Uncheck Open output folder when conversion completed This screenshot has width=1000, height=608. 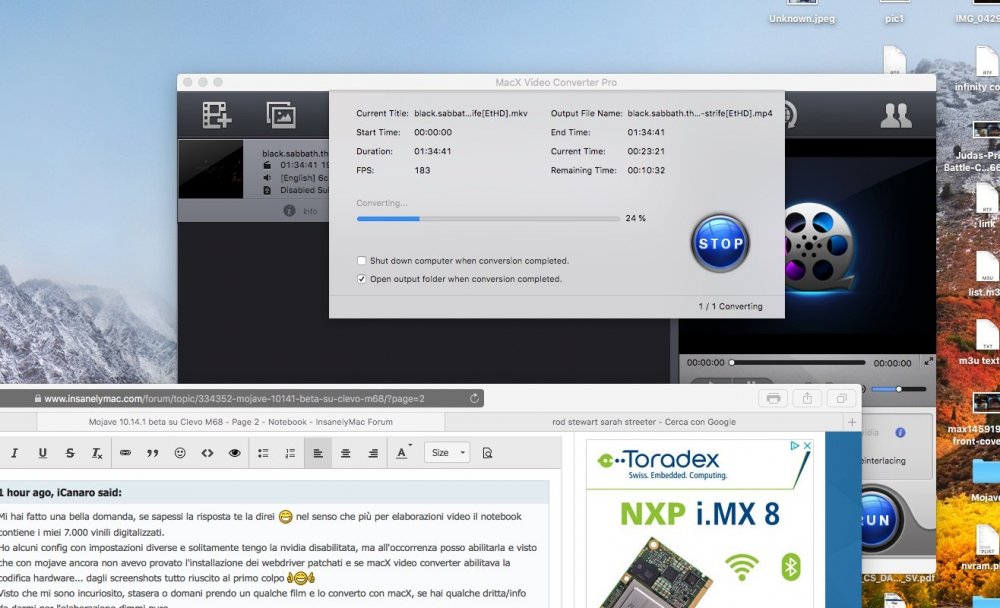[362, 279]
